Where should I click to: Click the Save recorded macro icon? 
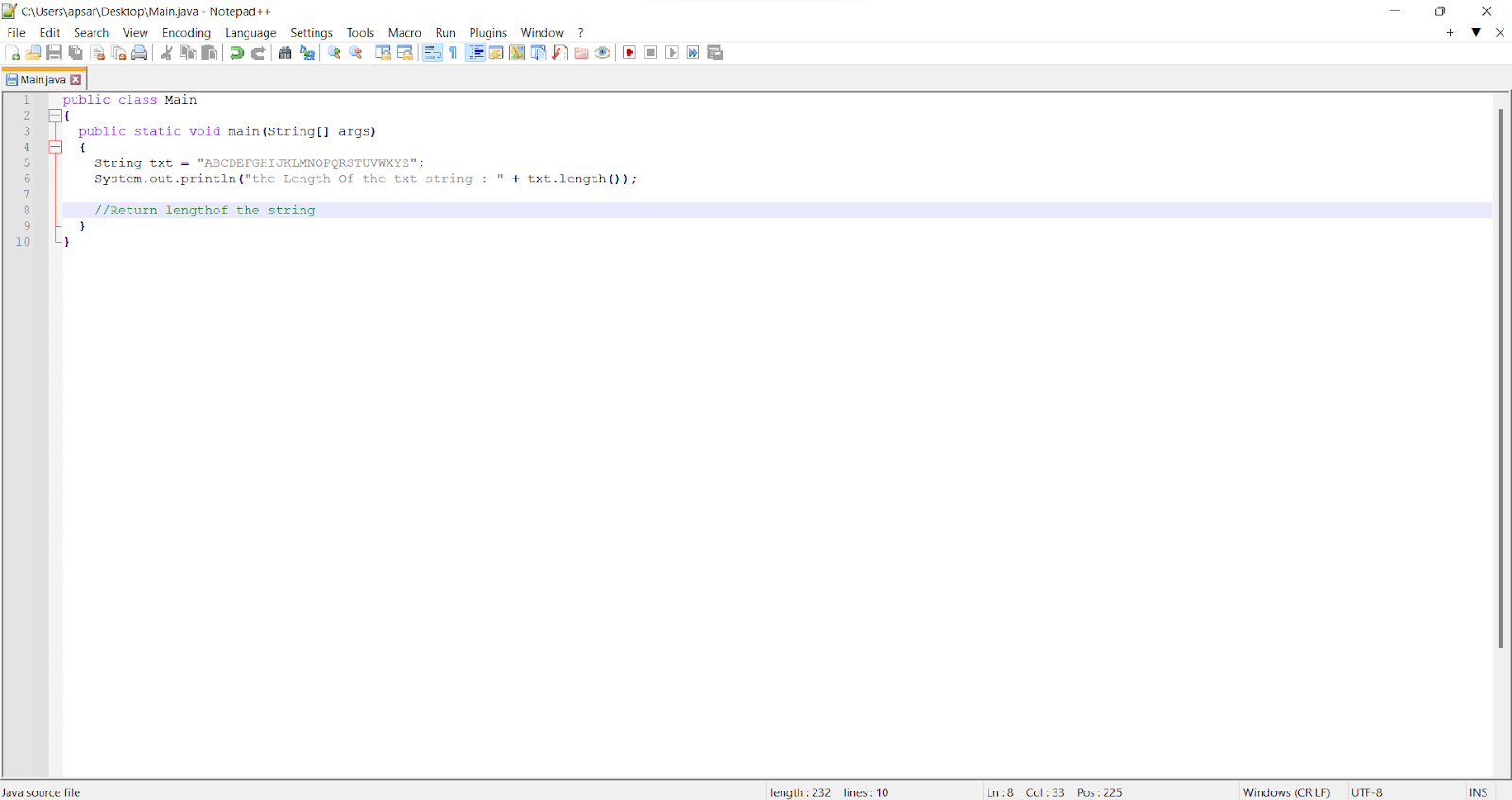[715, 53]
